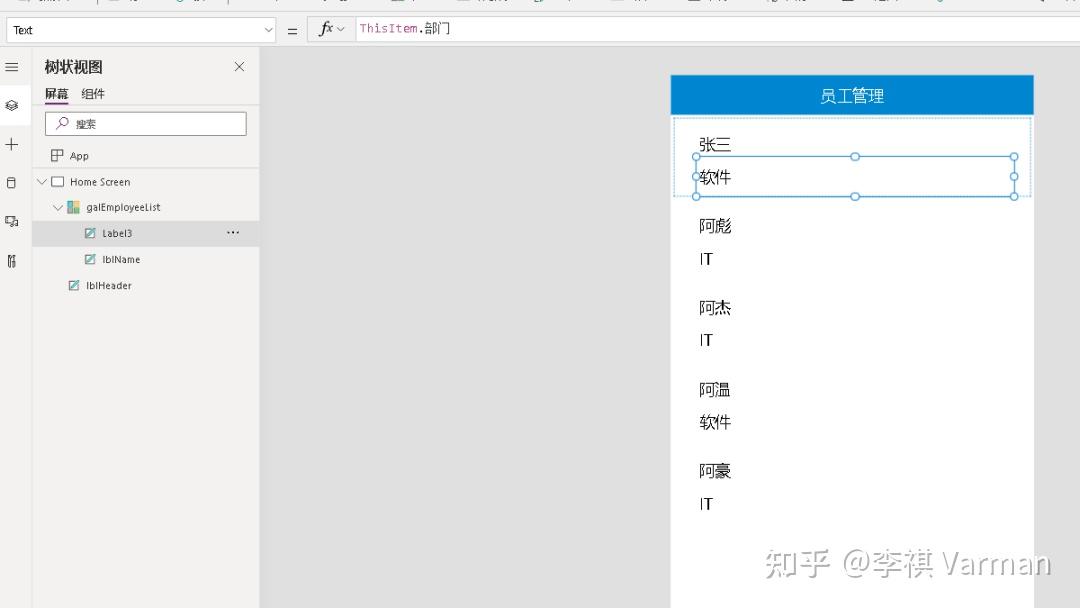
Task: Open the Data pane from the left rail
Action: pos(12,182)
